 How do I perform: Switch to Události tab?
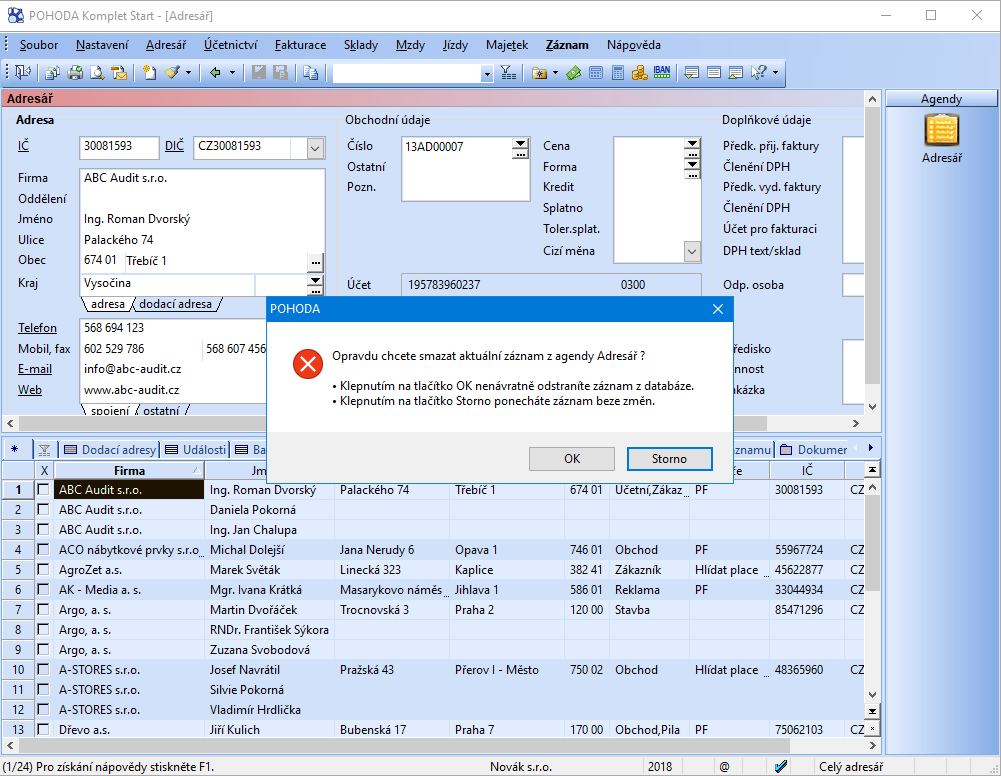[197, 450]
